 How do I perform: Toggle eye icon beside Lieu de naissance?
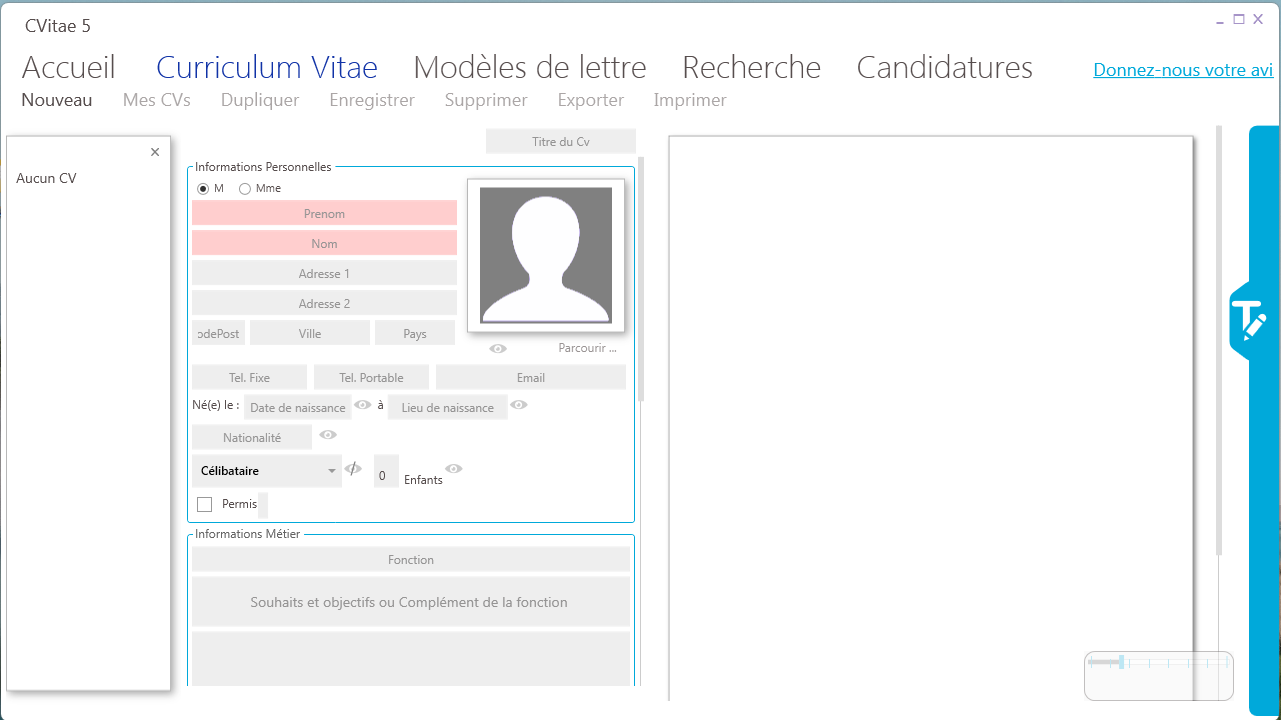point(519,405)
